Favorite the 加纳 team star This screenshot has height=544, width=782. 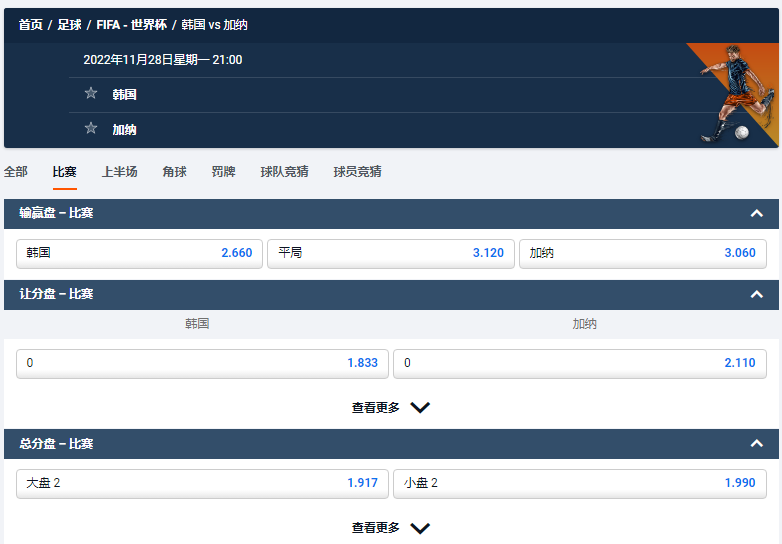[x=91, y=129]
